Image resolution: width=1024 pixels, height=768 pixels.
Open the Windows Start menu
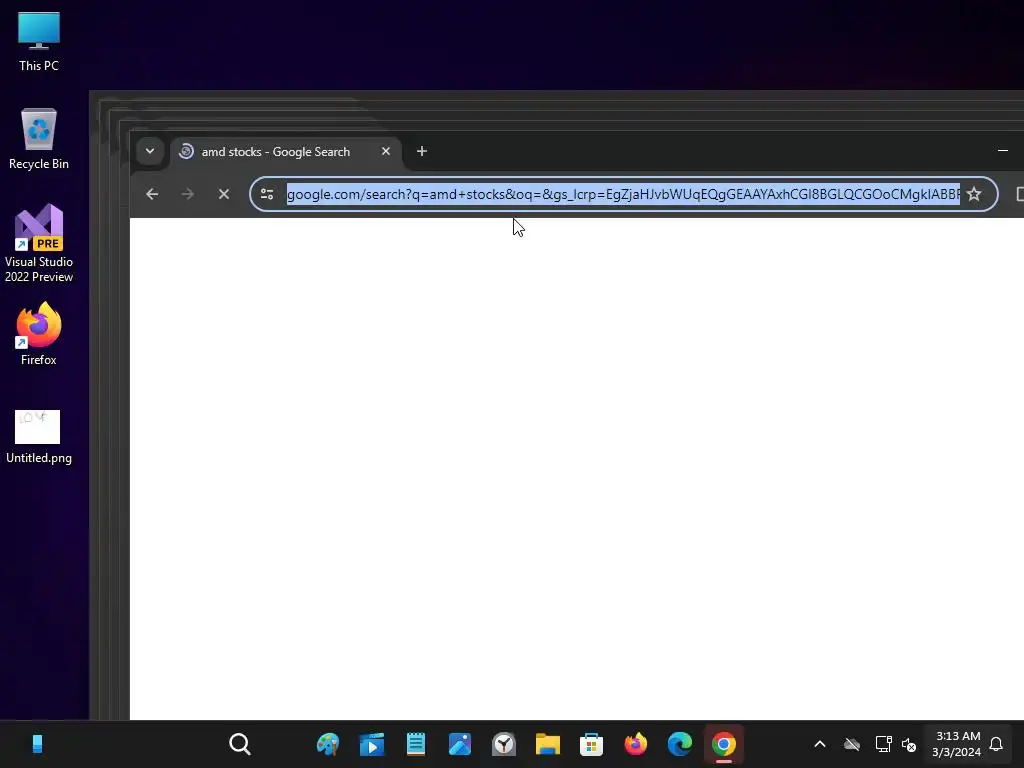(x=37, y=744)
